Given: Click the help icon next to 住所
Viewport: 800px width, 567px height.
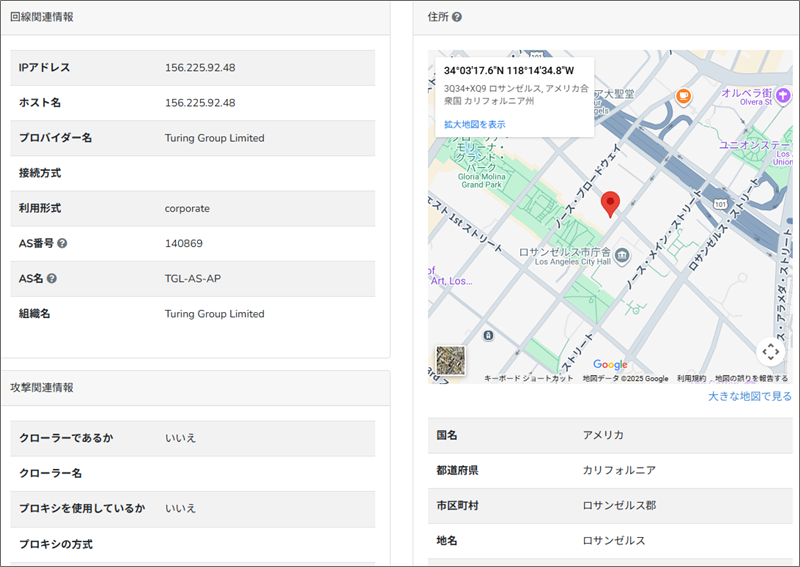Looking at the screenshot, I should click(x=457, y=17).
